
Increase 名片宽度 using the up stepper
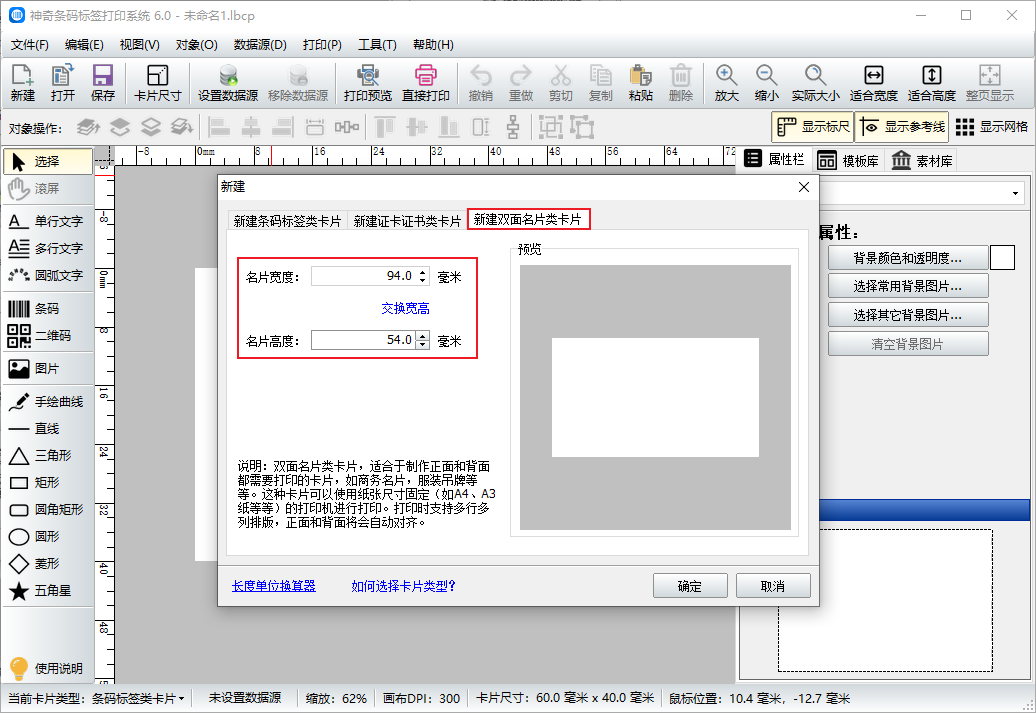[422, 272]
